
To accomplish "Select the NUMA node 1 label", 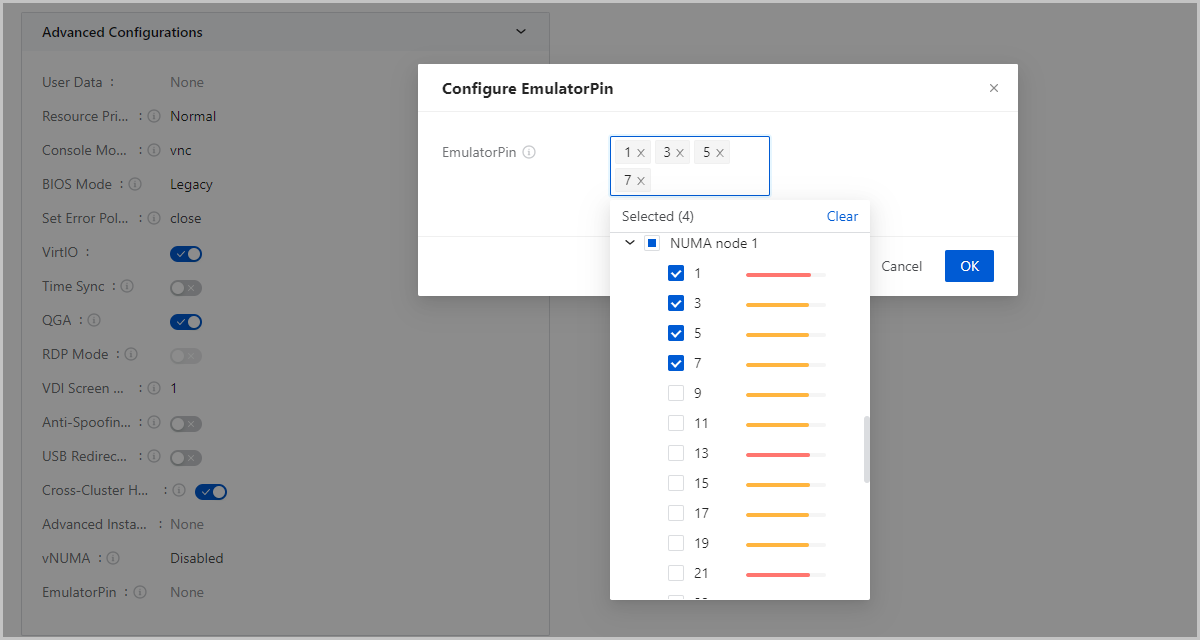I will tap(714, 243).
